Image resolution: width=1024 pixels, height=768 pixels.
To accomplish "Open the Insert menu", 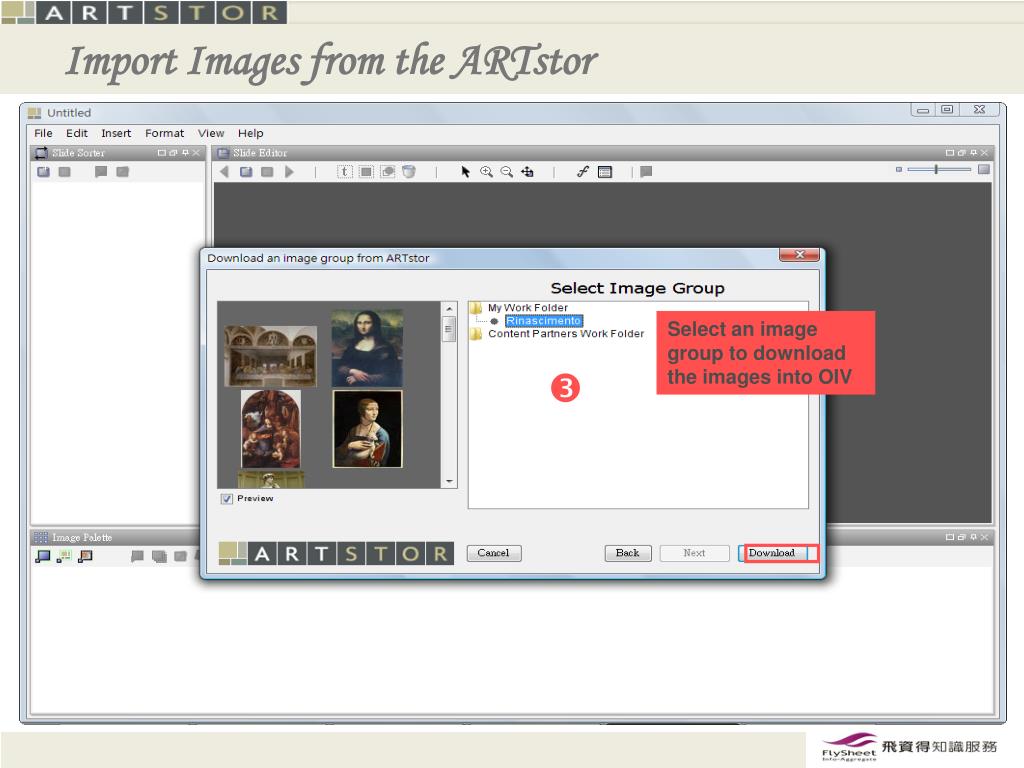I will click(116, 133).
